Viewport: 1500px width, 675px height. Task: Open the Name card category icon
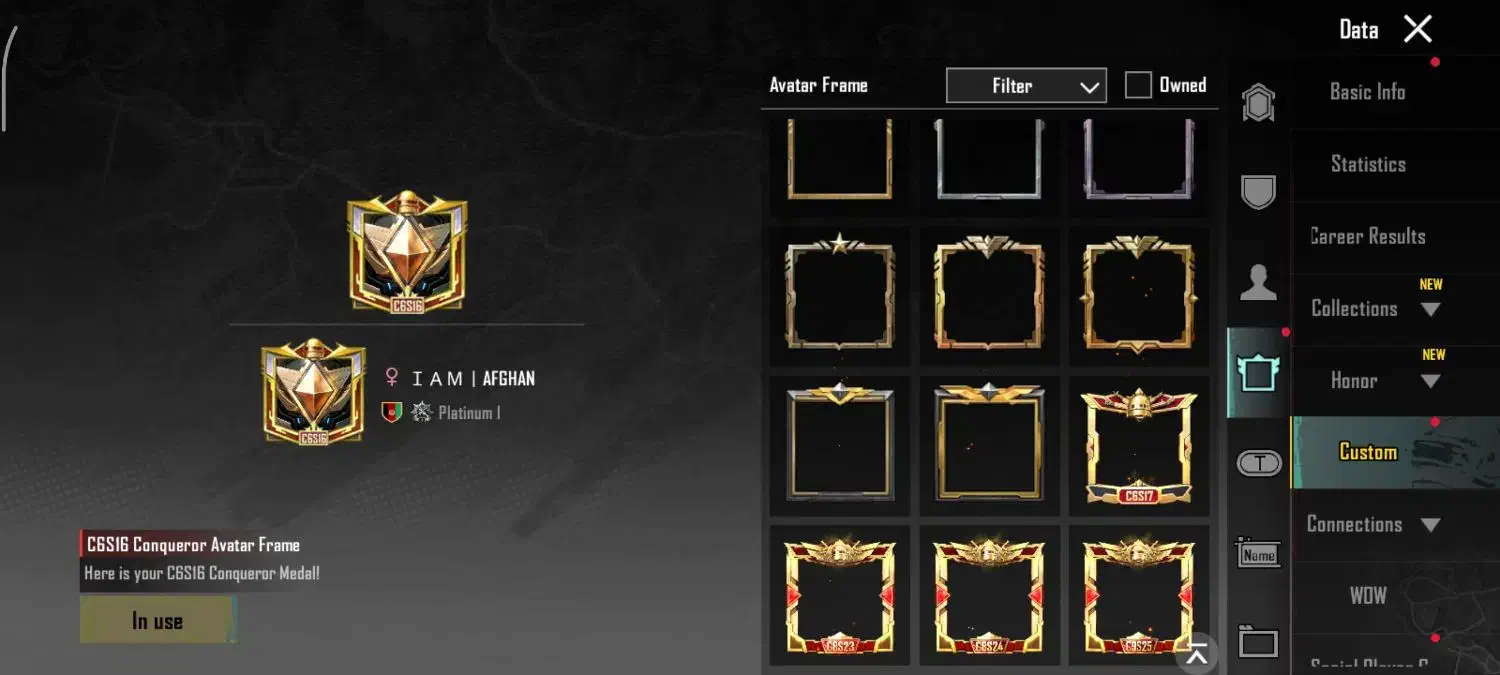[1258, 552]
